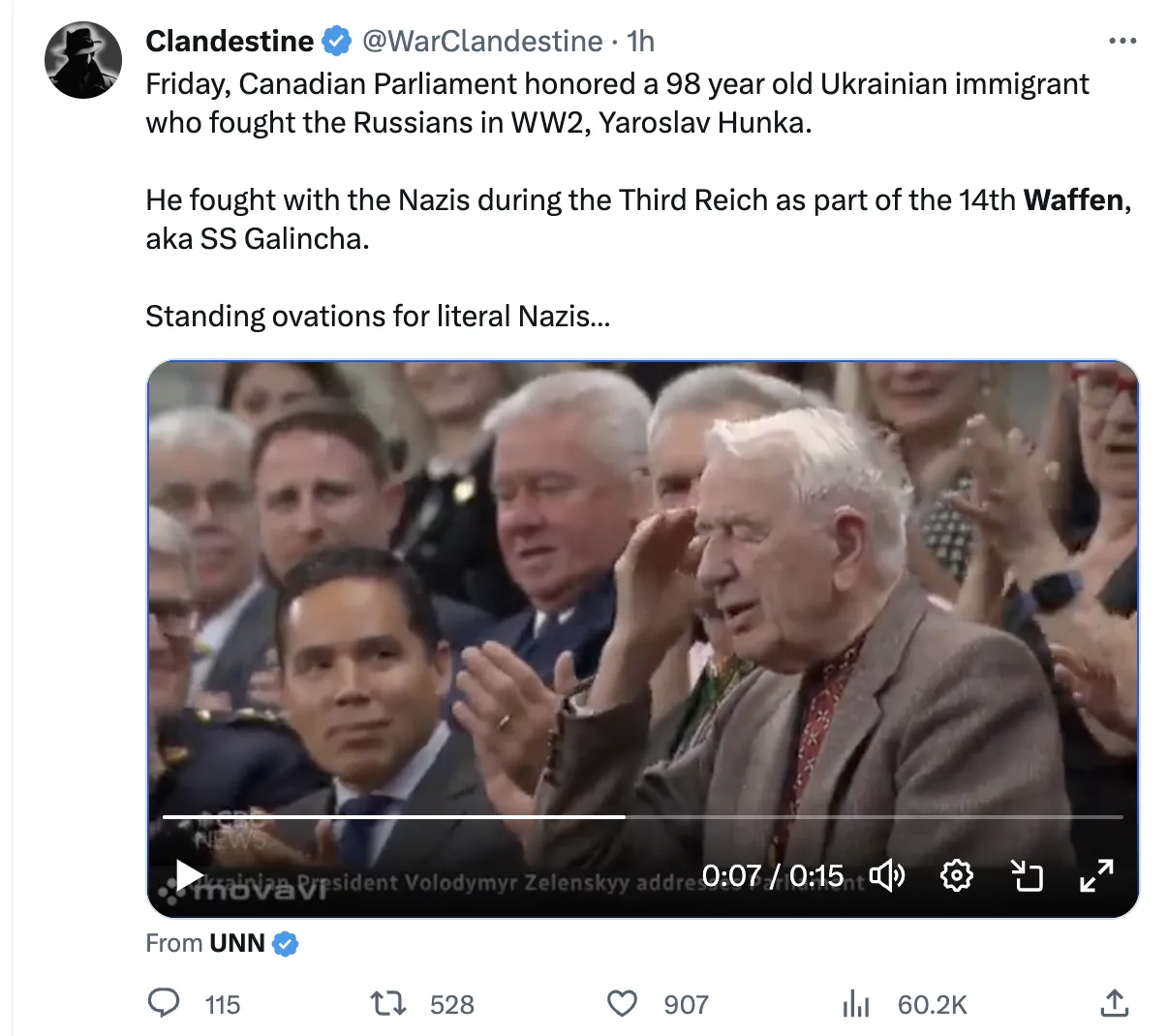Open the @WarClandestine handle link
Viewport: 1168px width, 1036px height.
(x=482, y=41)
